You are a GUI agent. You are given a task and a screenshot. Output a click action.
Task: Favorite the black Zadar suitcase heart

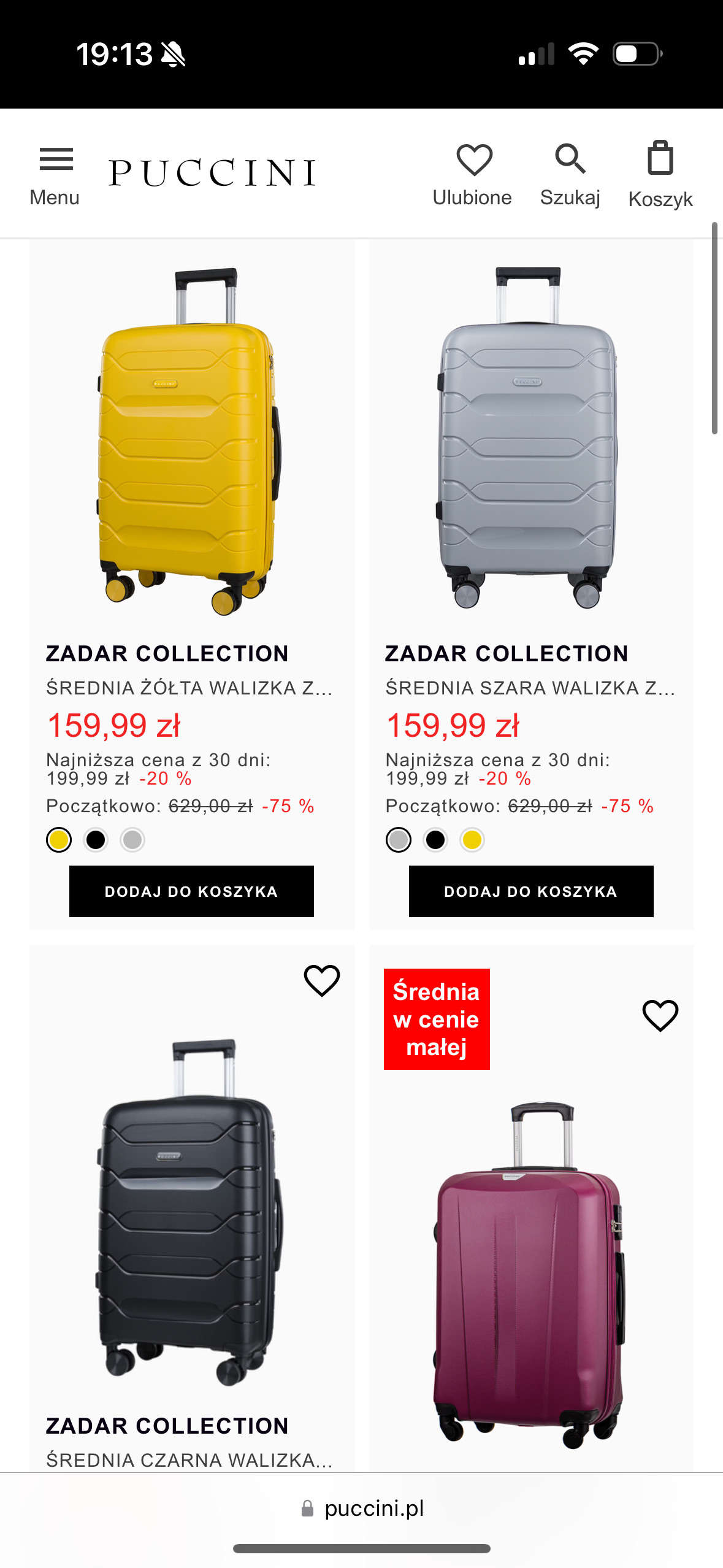(322, 980)
